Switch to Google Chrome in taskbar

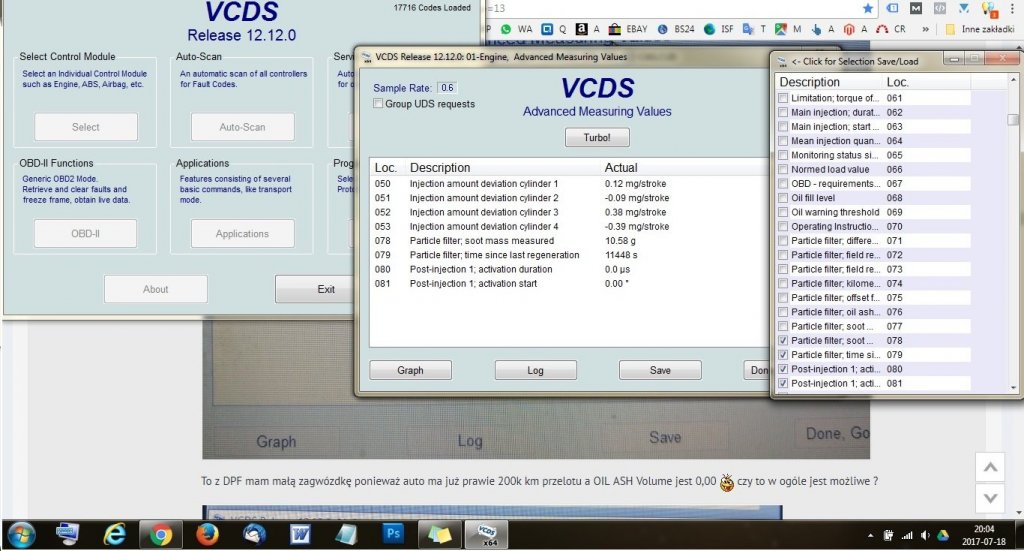[160, 535]
